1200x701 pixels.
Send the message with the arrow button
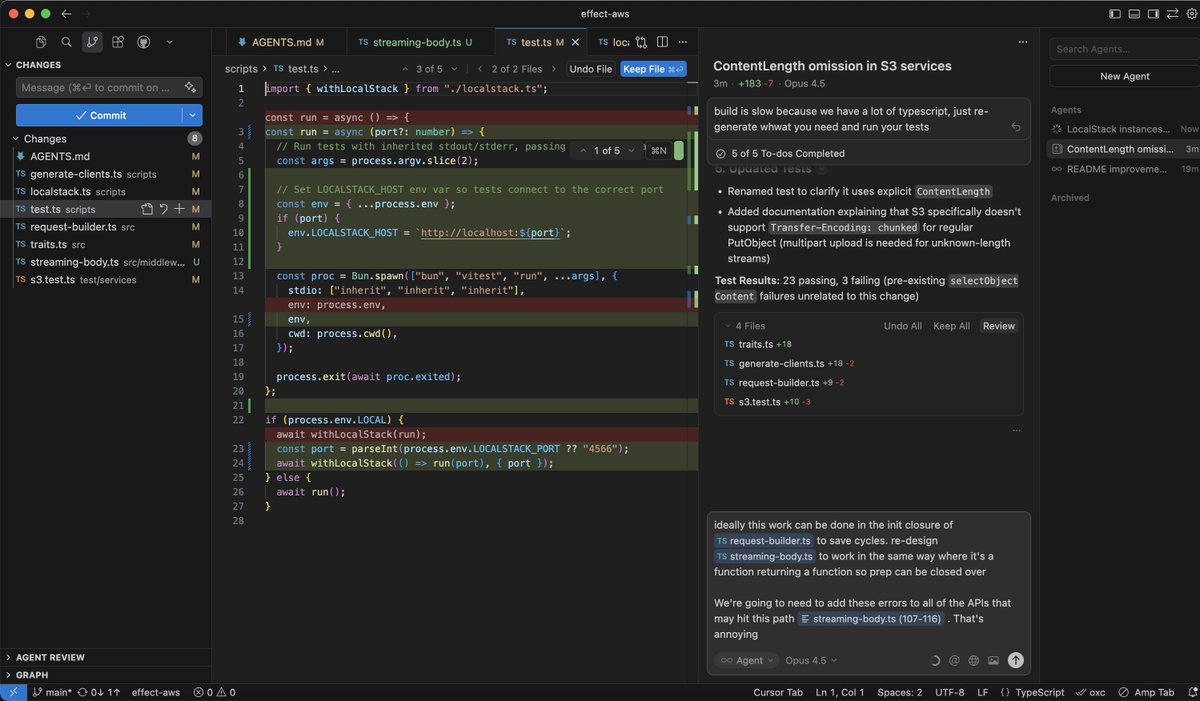coord(1016,660)
